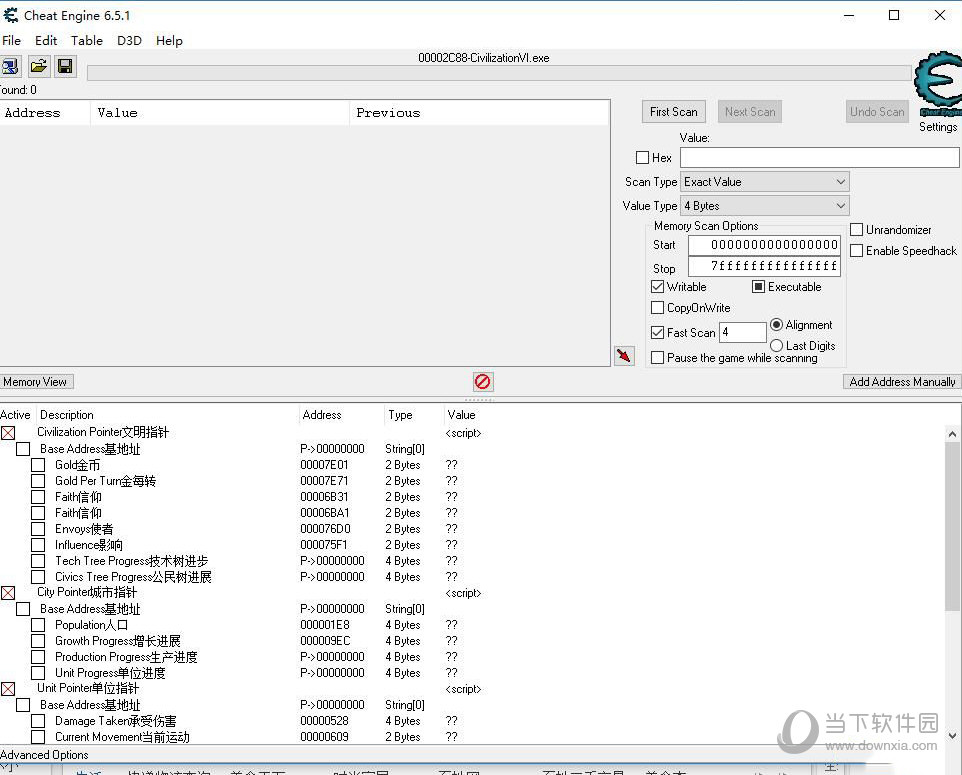Select the Alignment radio button
The image size is (962, 775).
coord(776,325)
